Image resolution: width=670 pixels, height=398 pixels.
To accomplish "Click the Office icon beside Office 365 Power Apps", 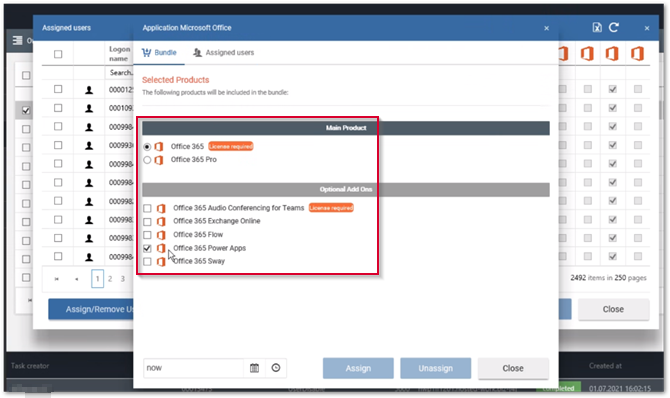I will 161,248.
